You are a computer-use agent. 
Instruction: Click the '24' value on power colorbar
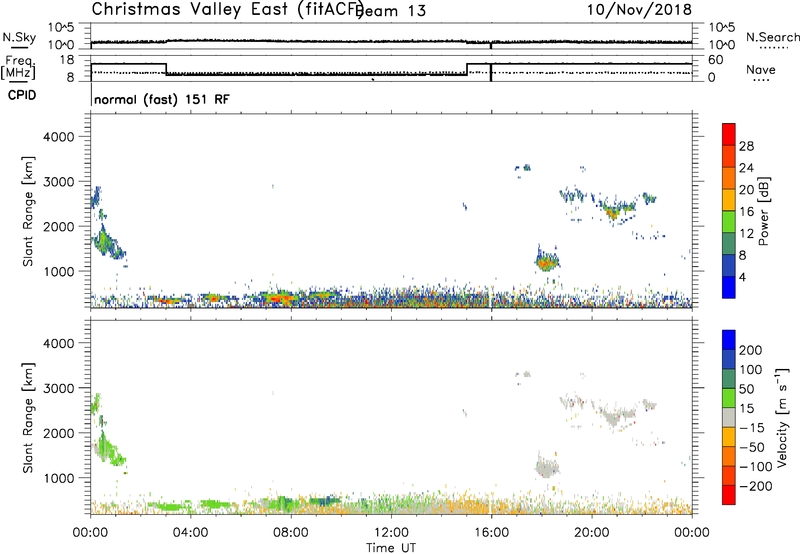point(746,168)
